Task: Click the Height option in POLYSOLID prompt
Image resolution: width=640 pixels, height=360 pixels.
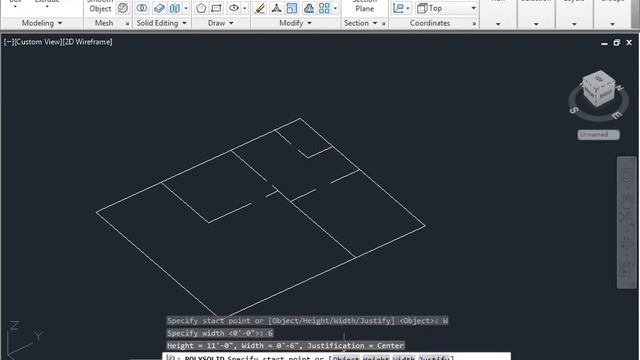Action: [x=375, y=358]
